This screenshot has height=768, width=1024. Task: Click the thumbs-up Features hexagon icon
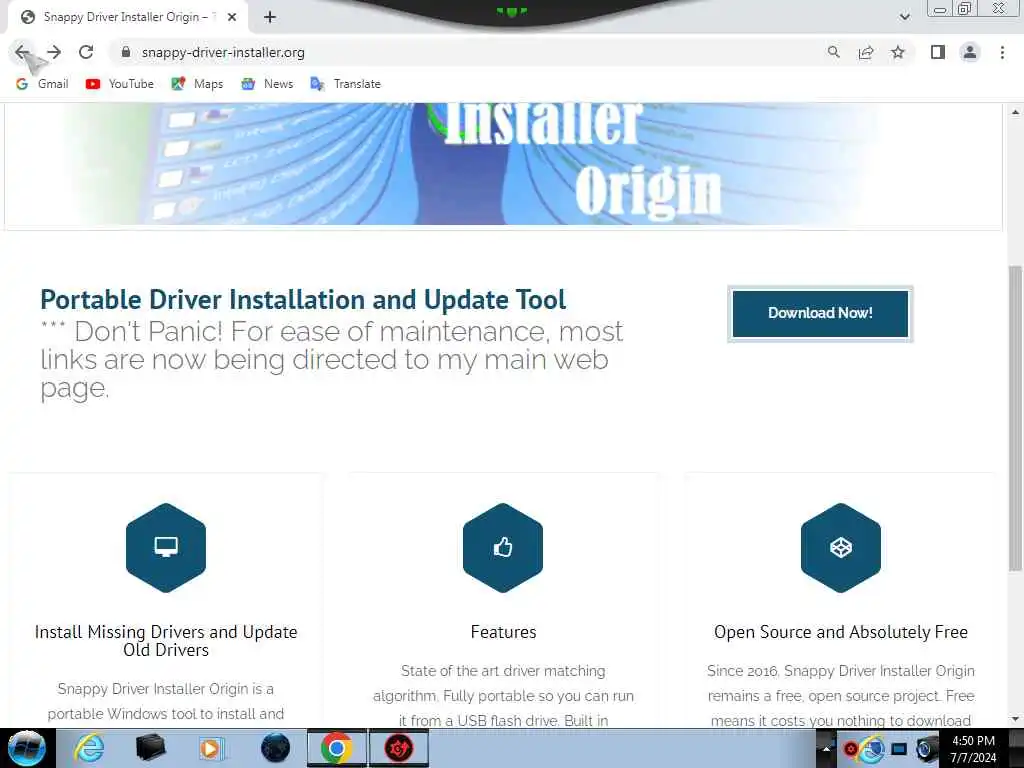point(503,547)
